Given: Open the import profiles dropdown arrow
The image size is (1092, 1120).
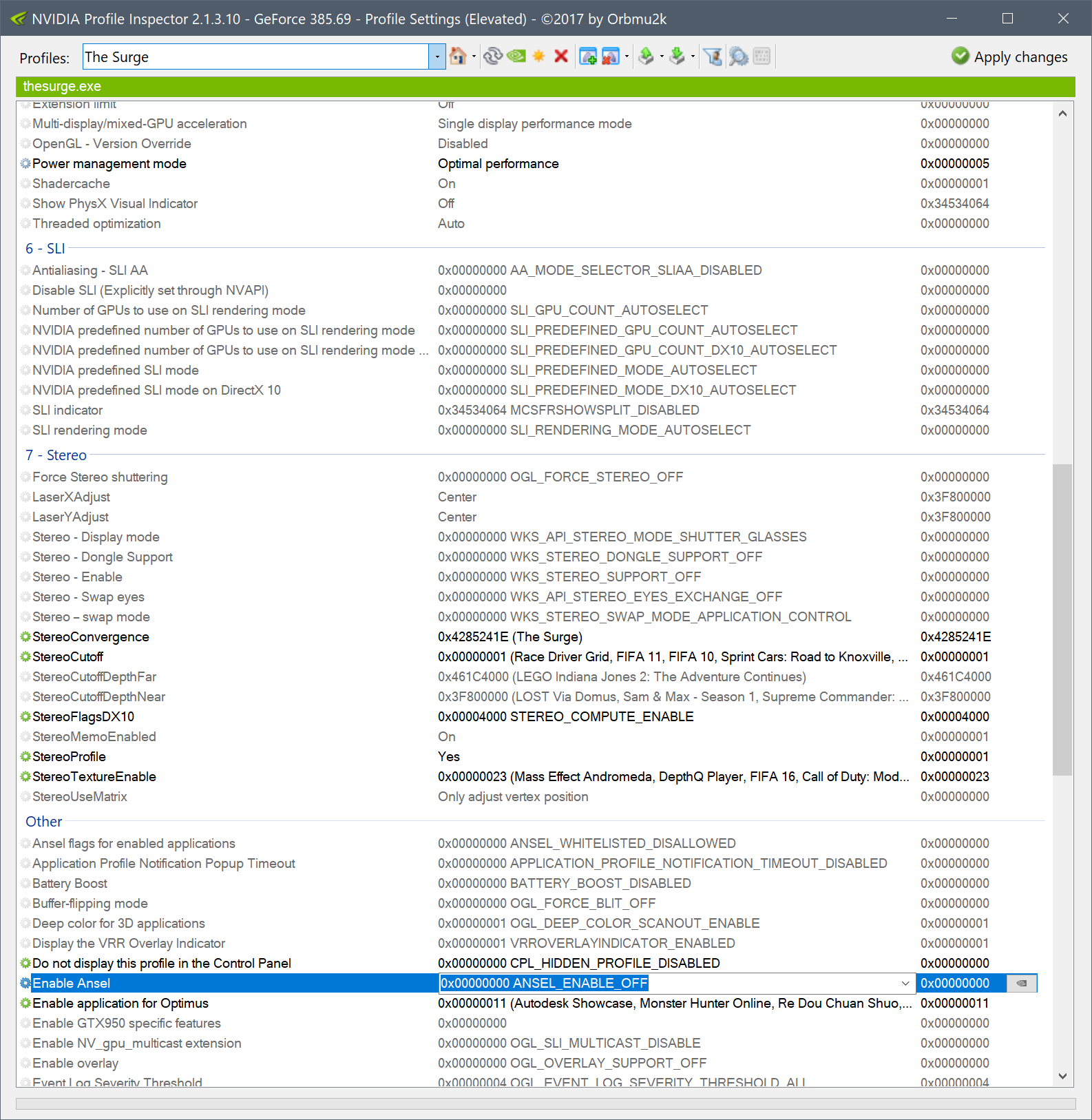Looking at the screenshot, I should tap(693, 56).
